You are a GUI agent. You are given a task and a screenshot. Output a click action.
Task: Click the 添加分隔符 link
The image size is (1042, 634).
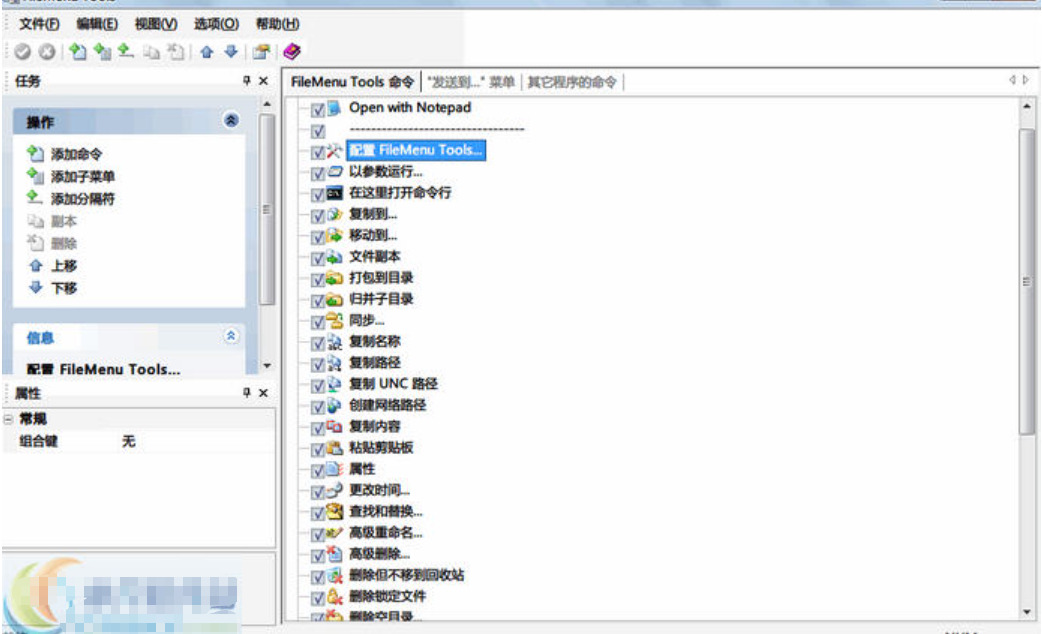pos(83,199)
